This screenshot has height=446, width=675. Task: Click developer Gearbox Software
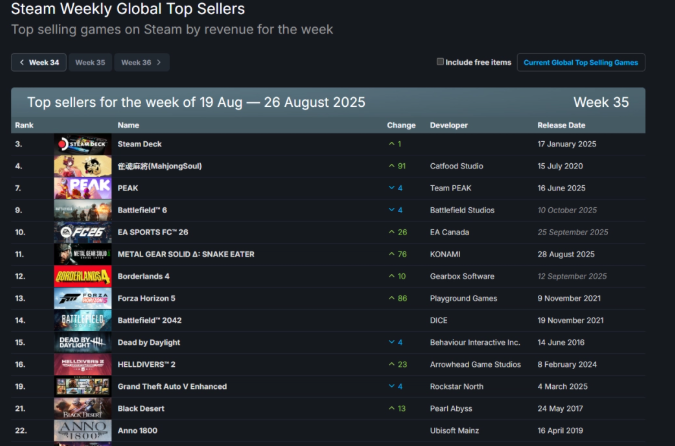[462, 276]
